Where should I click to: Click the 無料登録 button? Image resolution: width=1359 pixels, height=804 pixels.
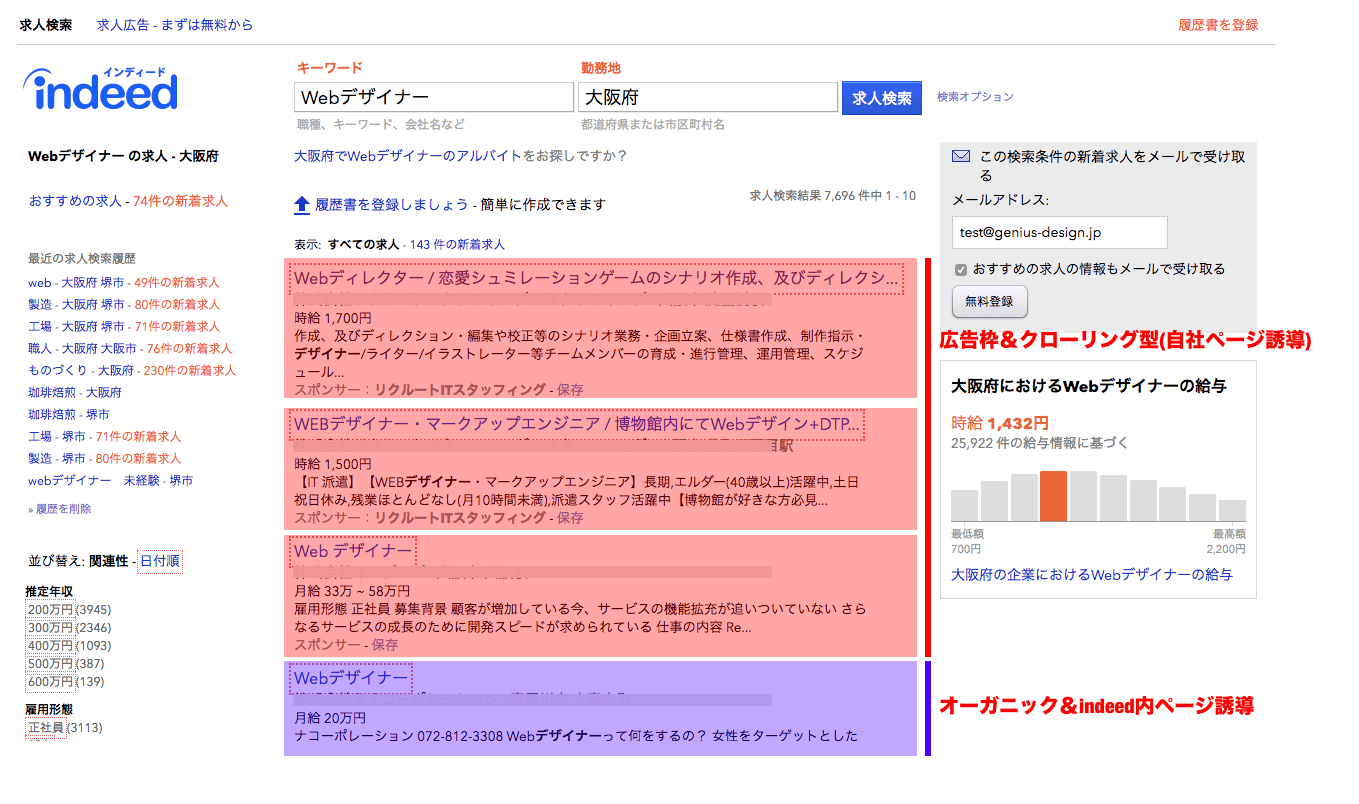(989, 301)
